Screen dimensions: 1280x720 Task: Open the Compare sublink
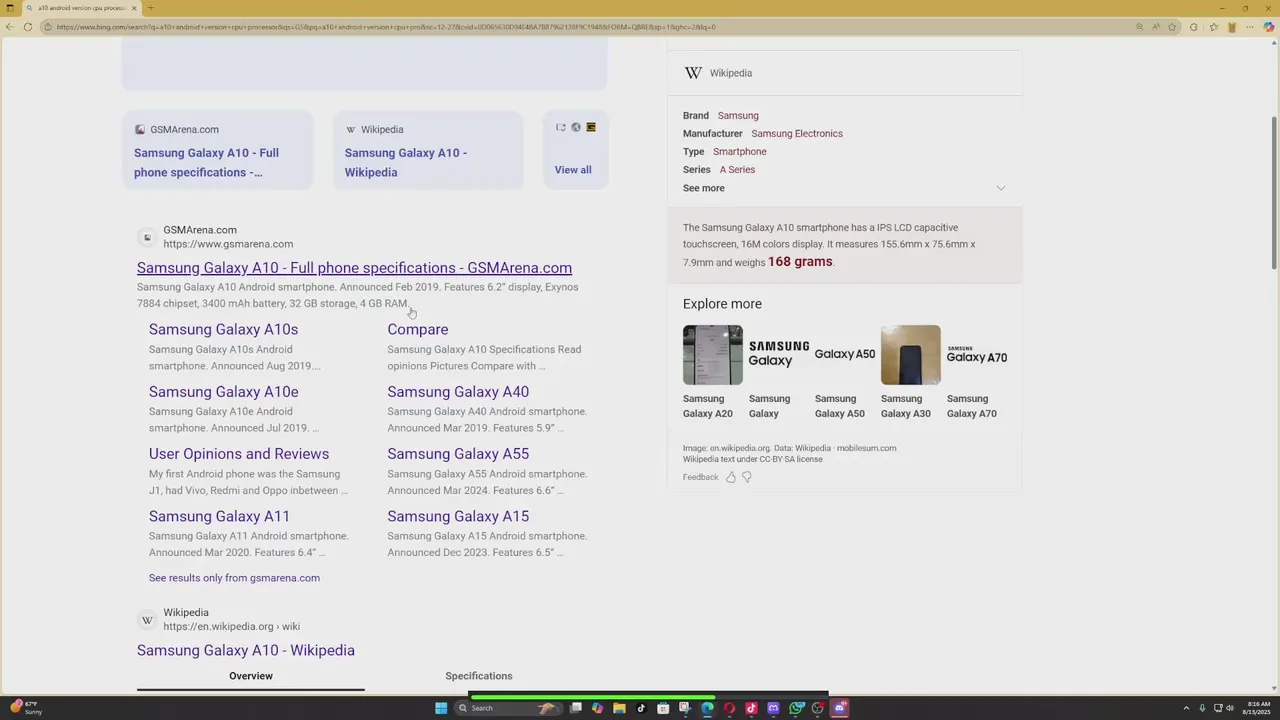point(418,329)
